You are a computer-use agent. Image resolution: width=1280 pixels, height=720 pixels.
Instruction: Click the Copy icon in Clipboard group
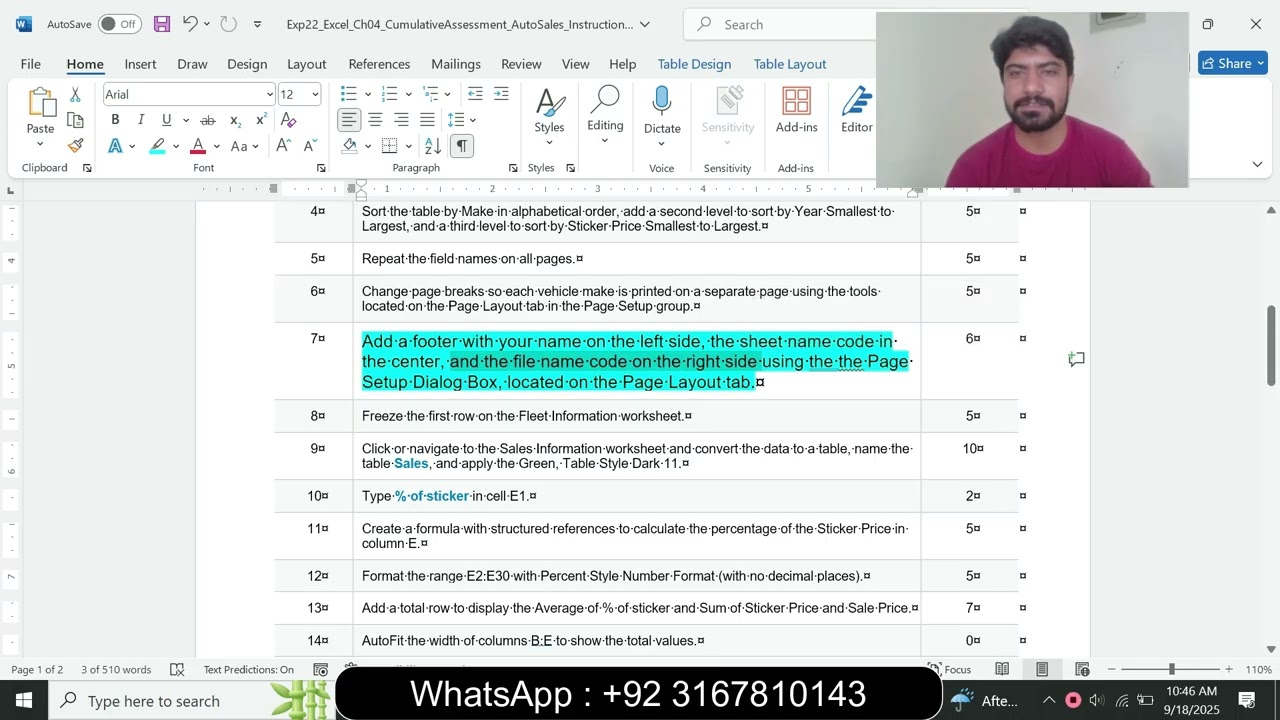point(75,120)
